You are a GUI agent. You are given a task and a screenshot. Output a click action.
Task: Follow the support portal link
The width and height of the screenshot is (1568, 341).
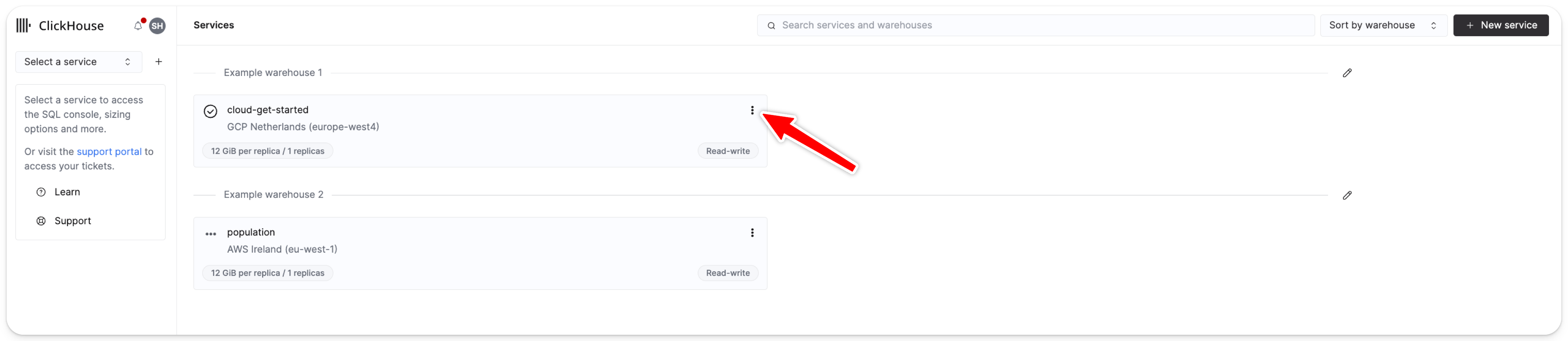[109, 152]
